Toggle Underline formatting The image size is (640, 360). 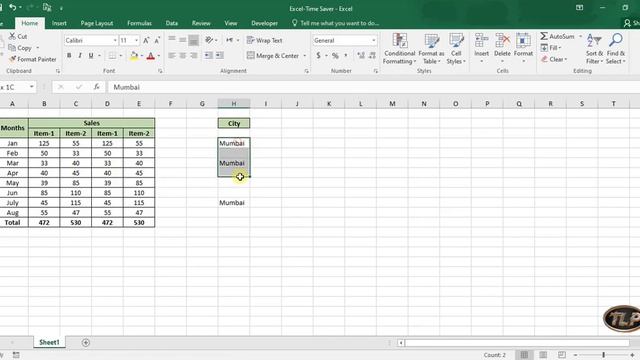[91, 56]
